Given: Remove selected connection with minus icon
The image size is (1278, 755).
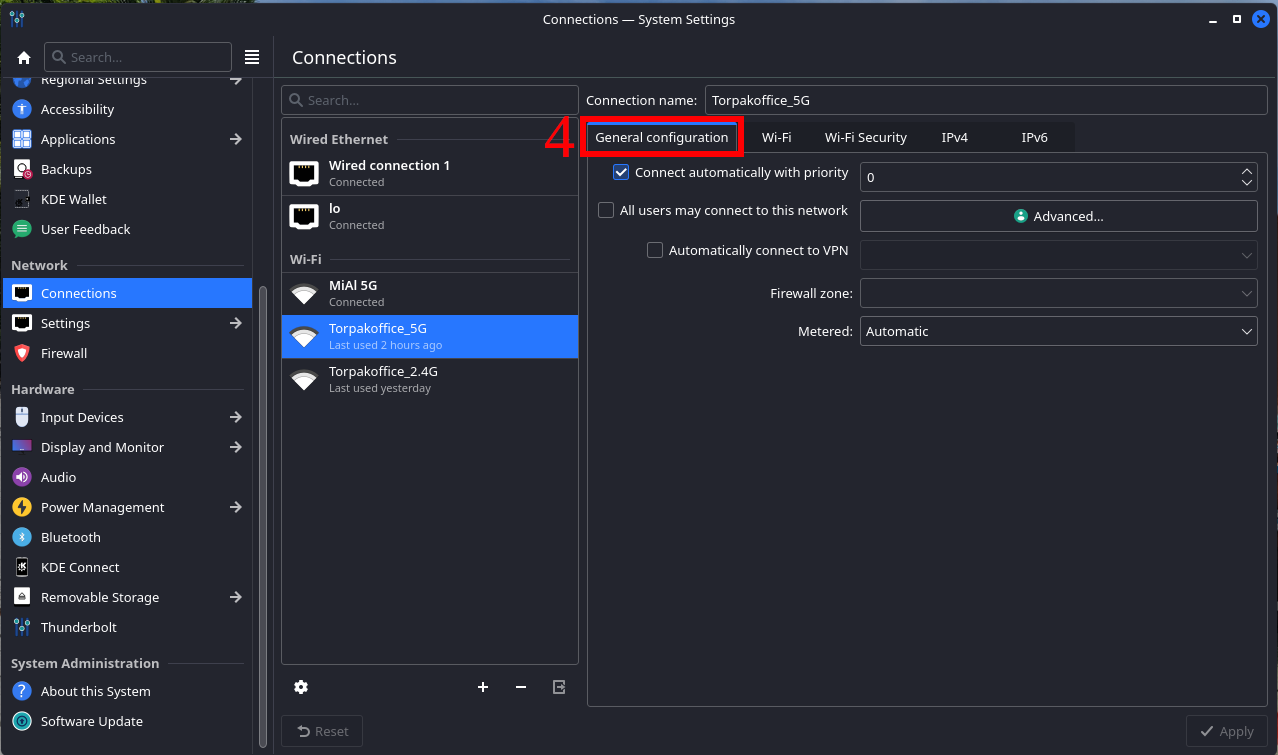Looking at the screenshot, I should [x=521, y=687].
